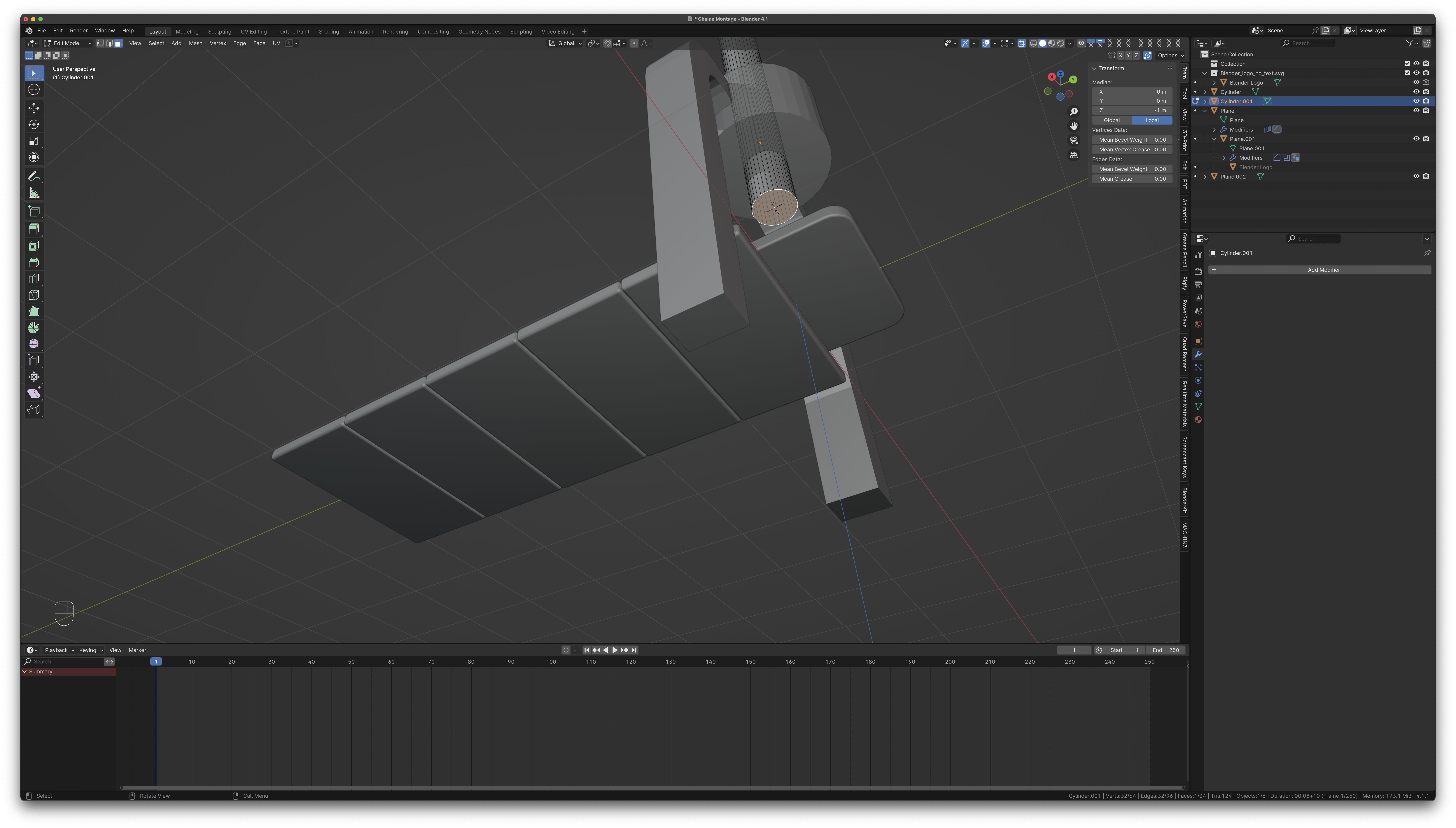This screenshot has height=828, width=1456.
Task: Click the Median Z value field
Action: 1132,110
